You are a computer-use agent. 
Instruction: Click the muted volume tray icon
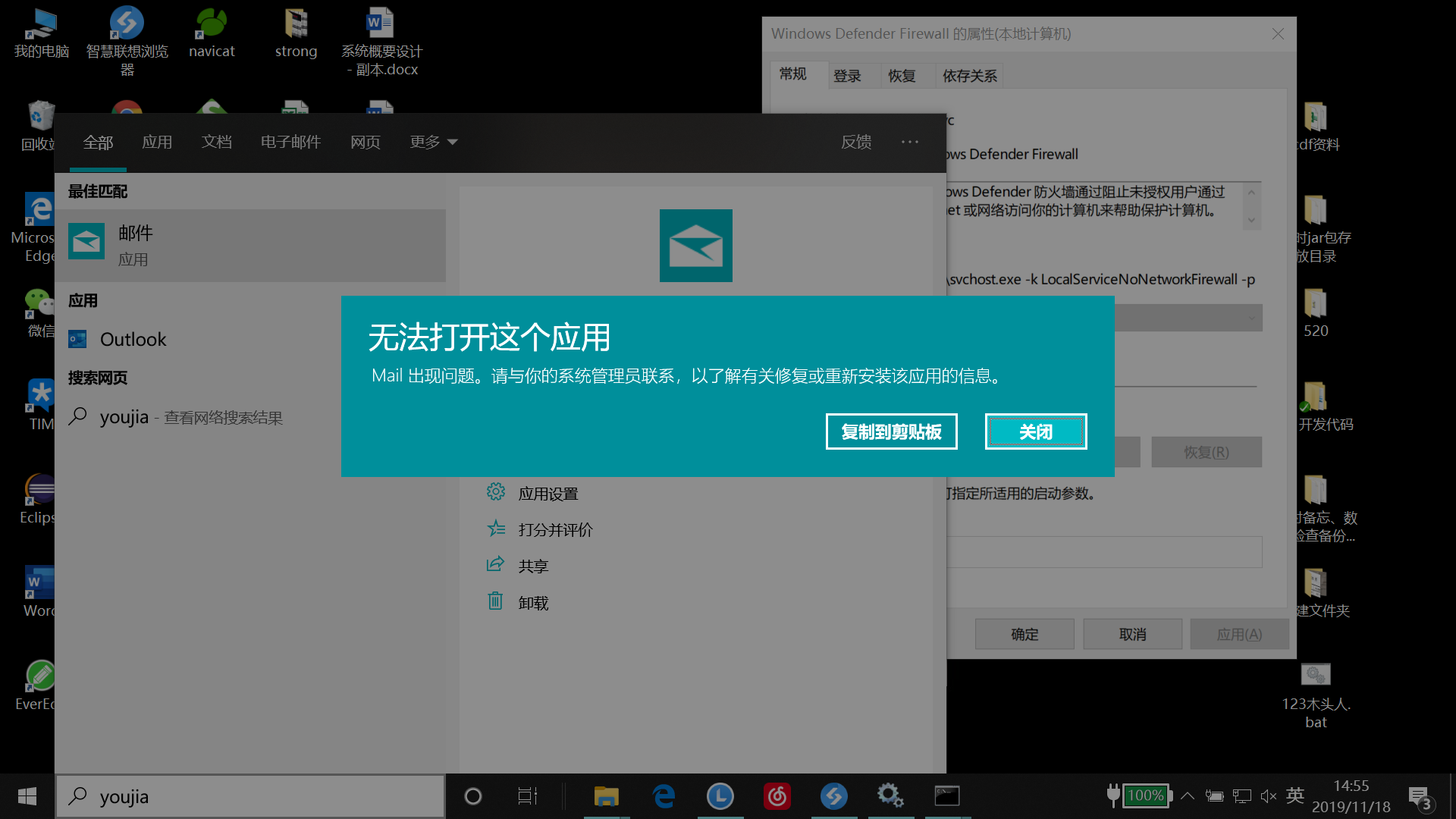[1268, 795]
